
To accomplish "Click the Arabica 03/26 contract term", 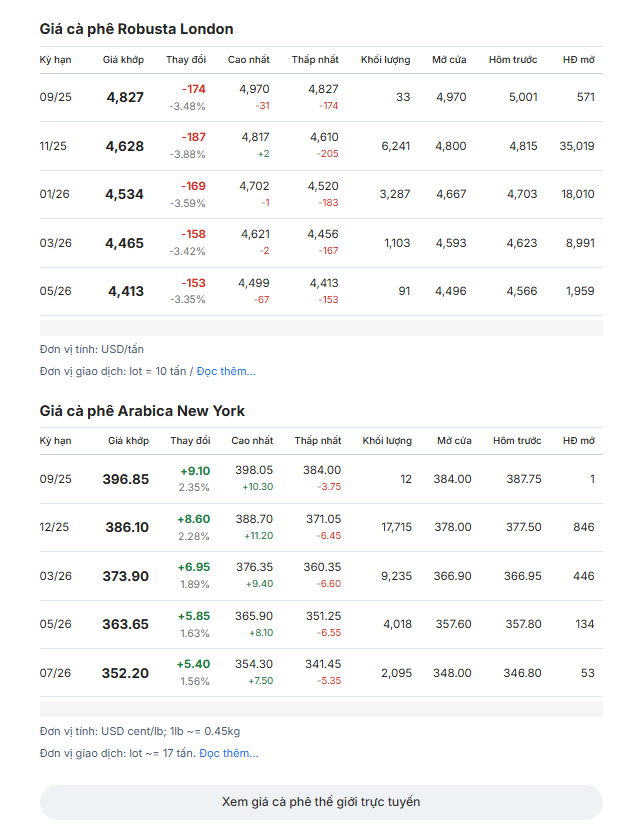I will pyautogui.click(x=55, y=576).
